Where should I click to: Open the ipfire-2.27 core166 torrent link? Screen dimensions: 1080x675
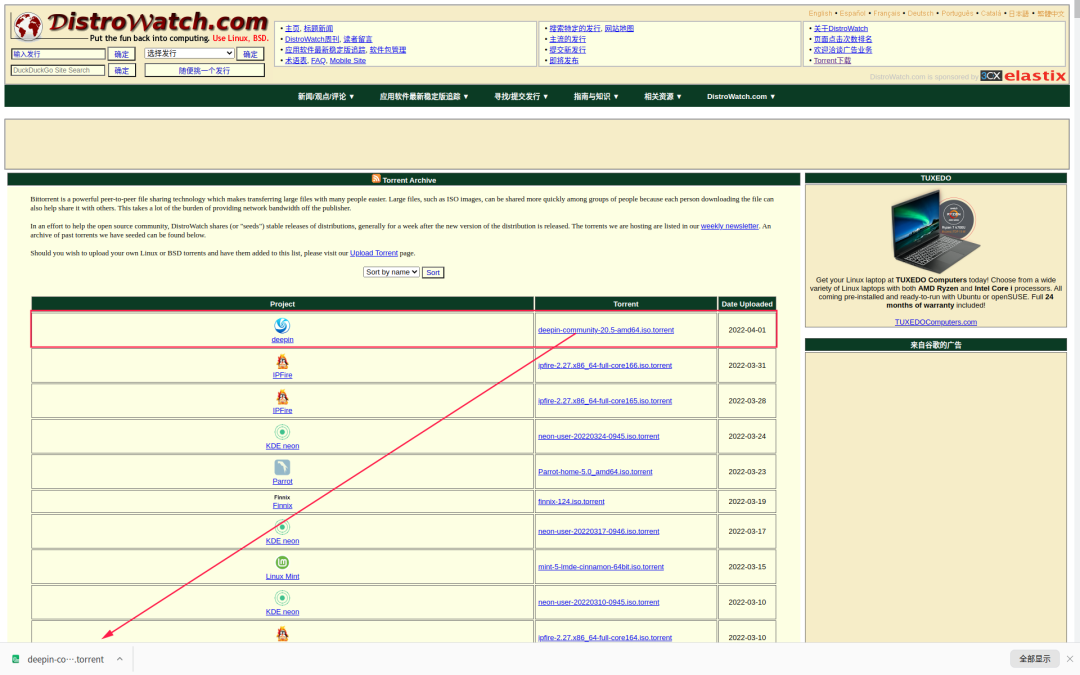click(x=605, y=365)
